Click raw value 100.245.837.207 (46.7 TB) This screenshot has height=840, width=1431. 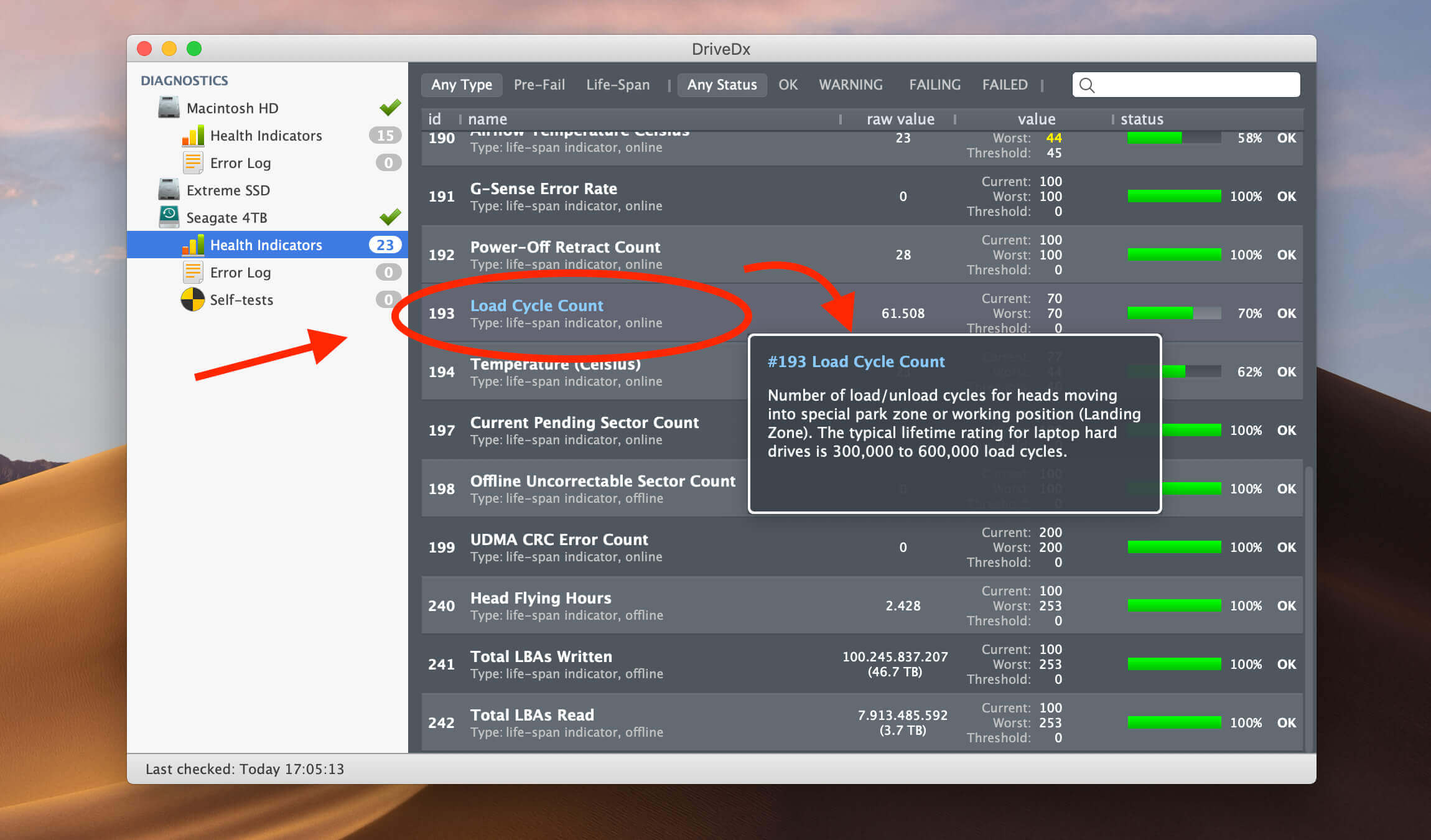(x=895, y=664)
